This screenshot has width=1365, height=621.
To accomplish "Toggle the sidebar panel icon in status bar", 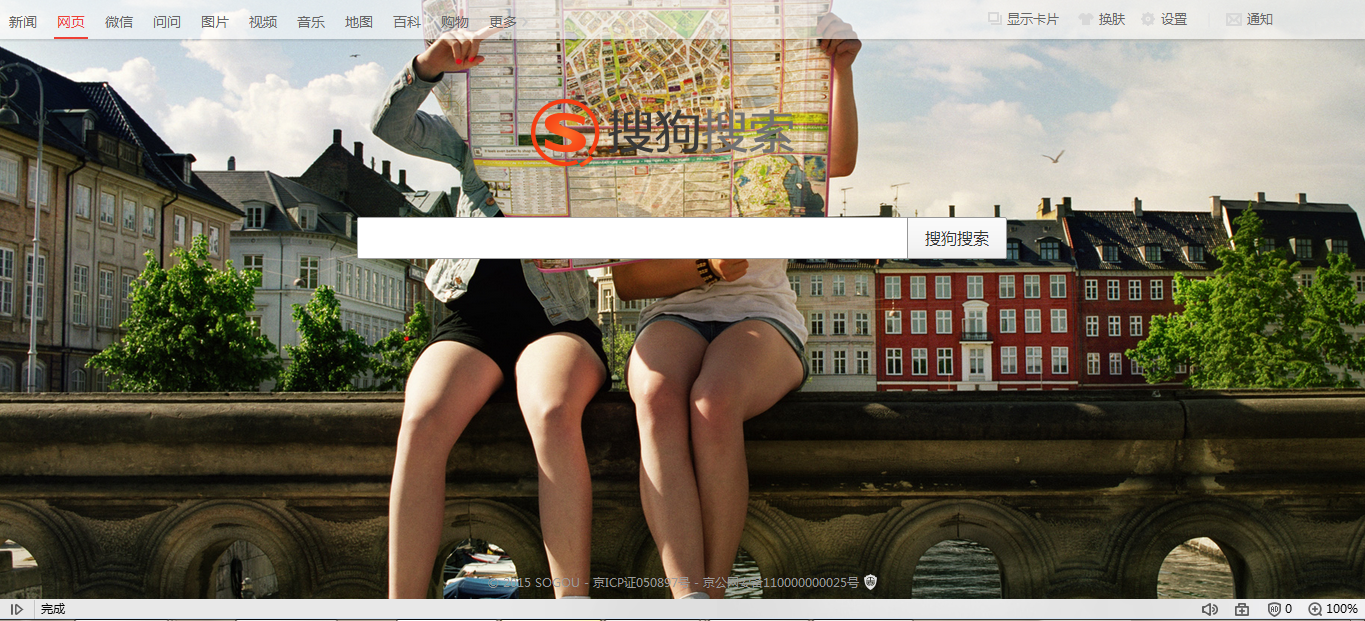I will coord(17,609).
